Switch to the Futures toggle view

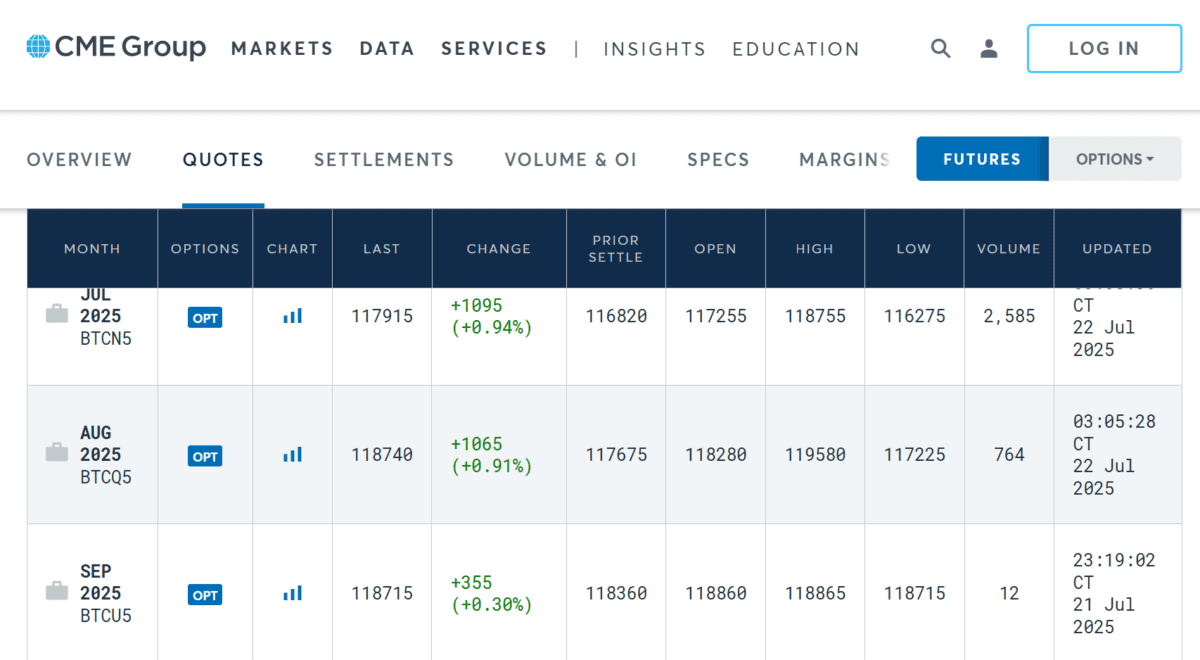(981, 159)
